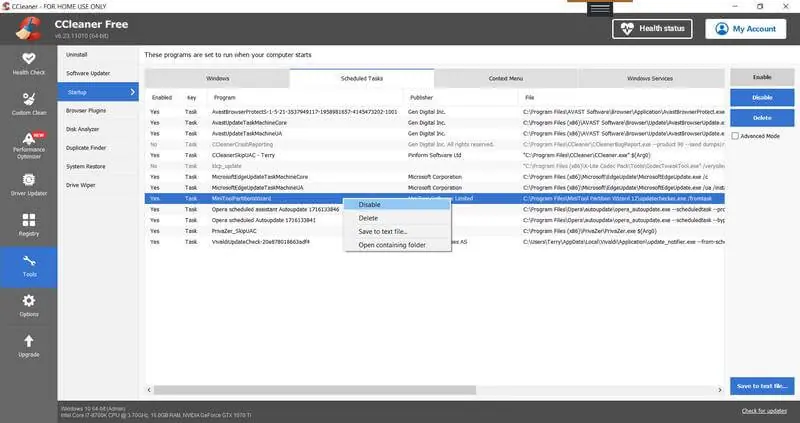Click the Check for updates link
The width and height of the screenshot is (800, 423).
click(x=764, y=411)
